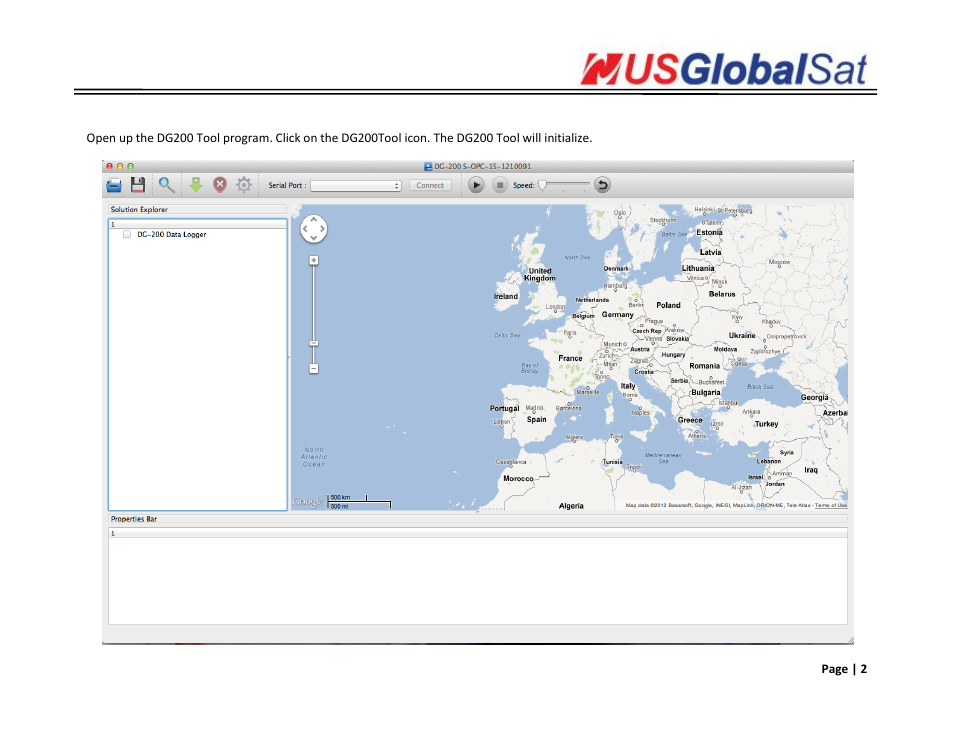The width and height of the screenshot is (954, 738).
Task: Zoom in with the map plus button
Action: pos(314,260)
